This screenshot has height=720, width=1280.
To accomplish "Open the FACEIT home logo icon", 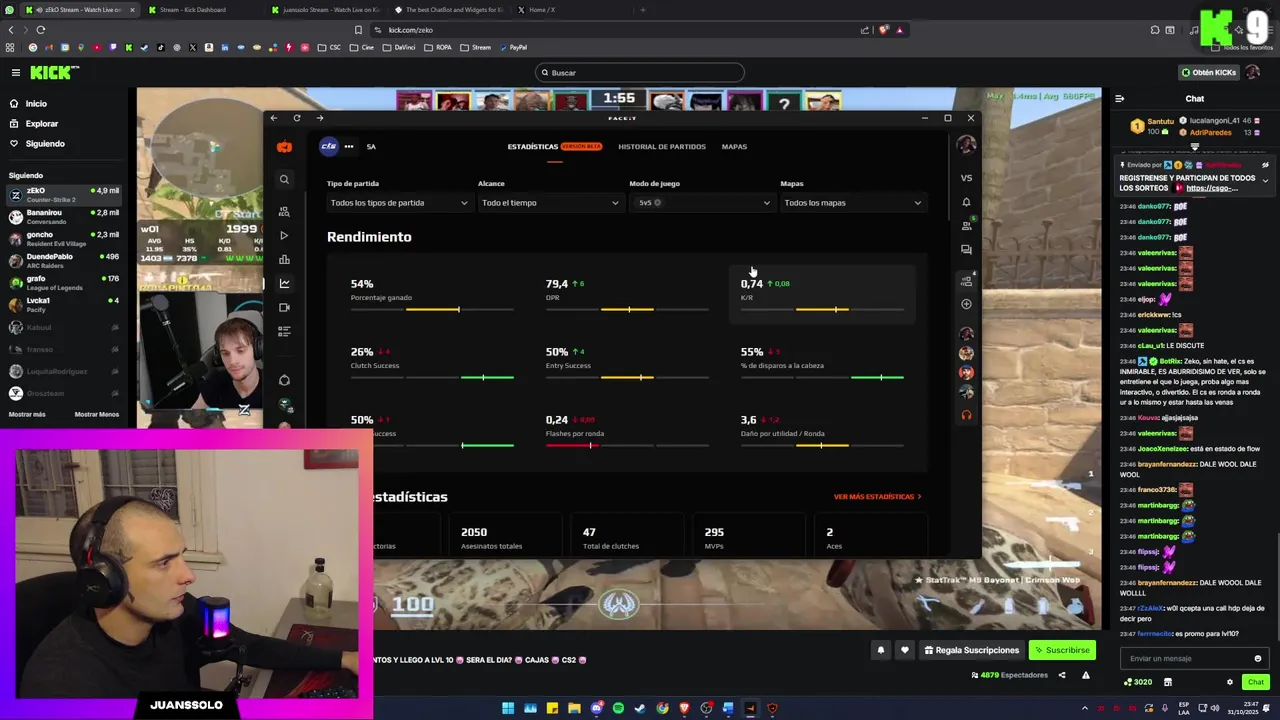I will click(284, 147).
